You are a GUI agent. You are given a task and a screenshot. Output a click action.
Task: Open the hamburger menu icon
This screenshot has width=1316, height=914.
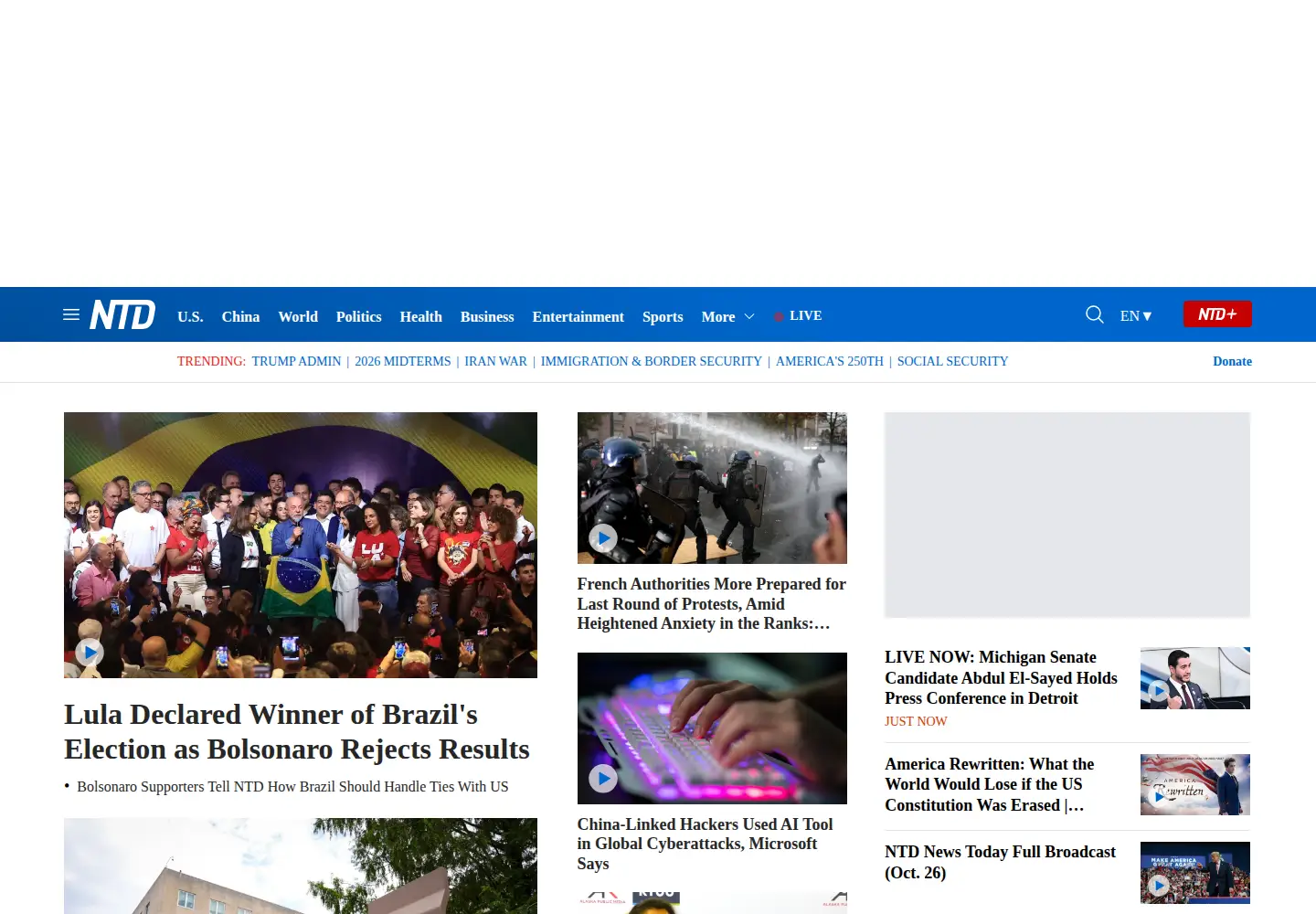click(x=71, y=315)
